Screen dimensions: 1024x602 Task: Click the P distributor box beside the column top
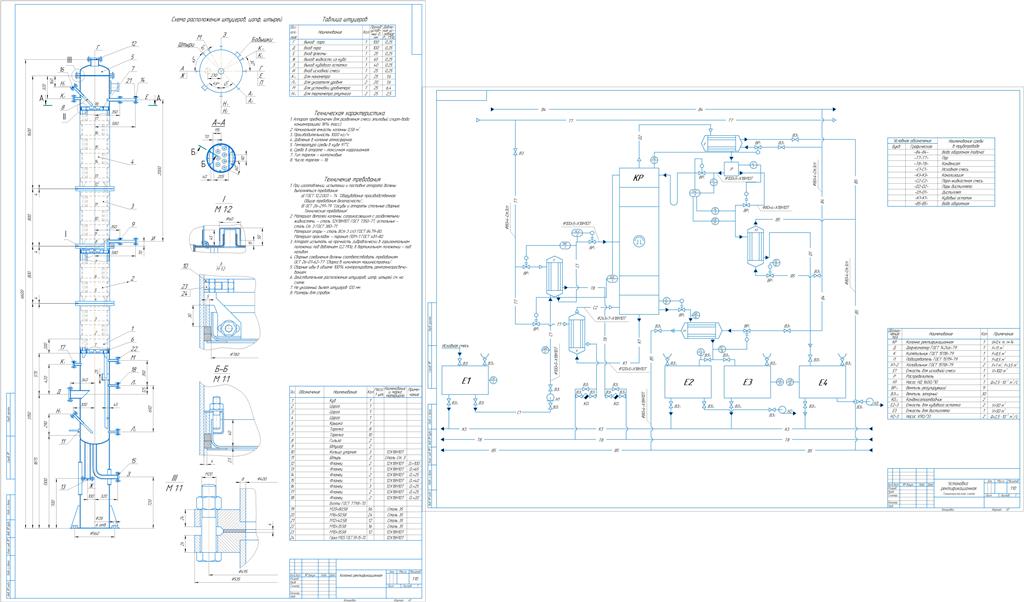[x=732, y=168]
